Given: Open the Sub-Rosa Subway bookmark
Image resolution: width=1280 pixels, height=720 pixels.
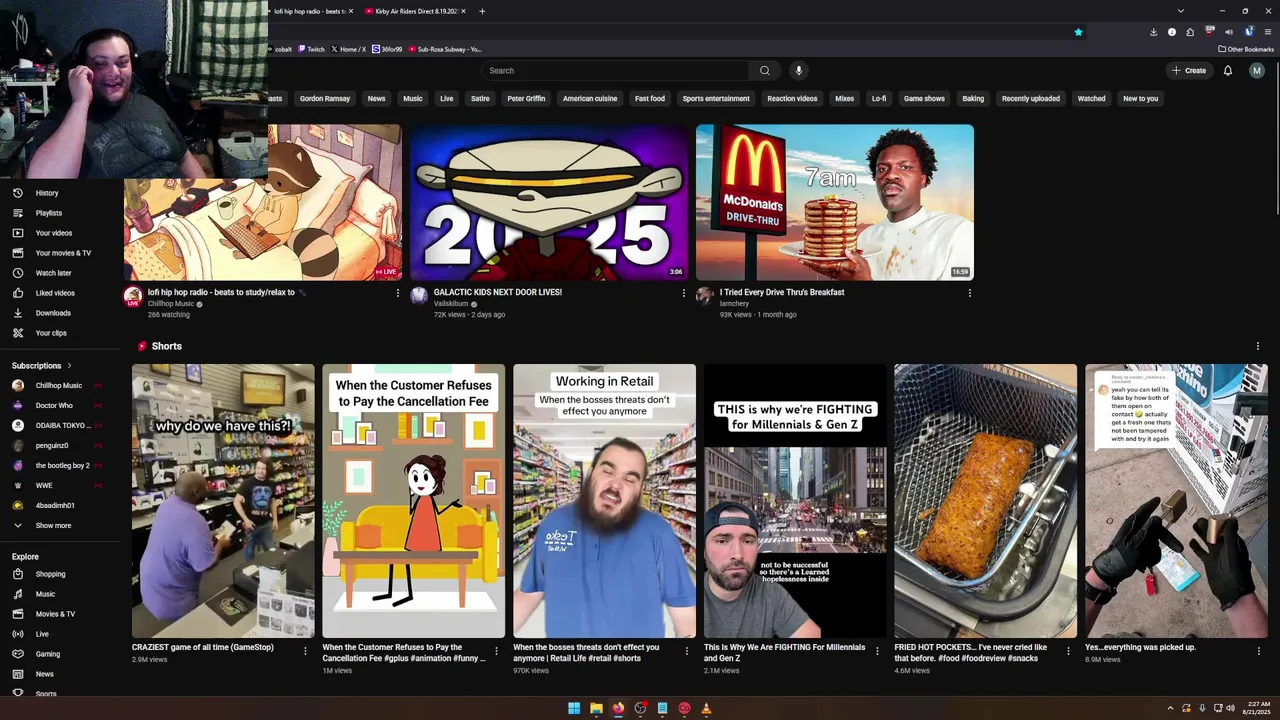Looking at the screenshot, I should pos(445,49).
